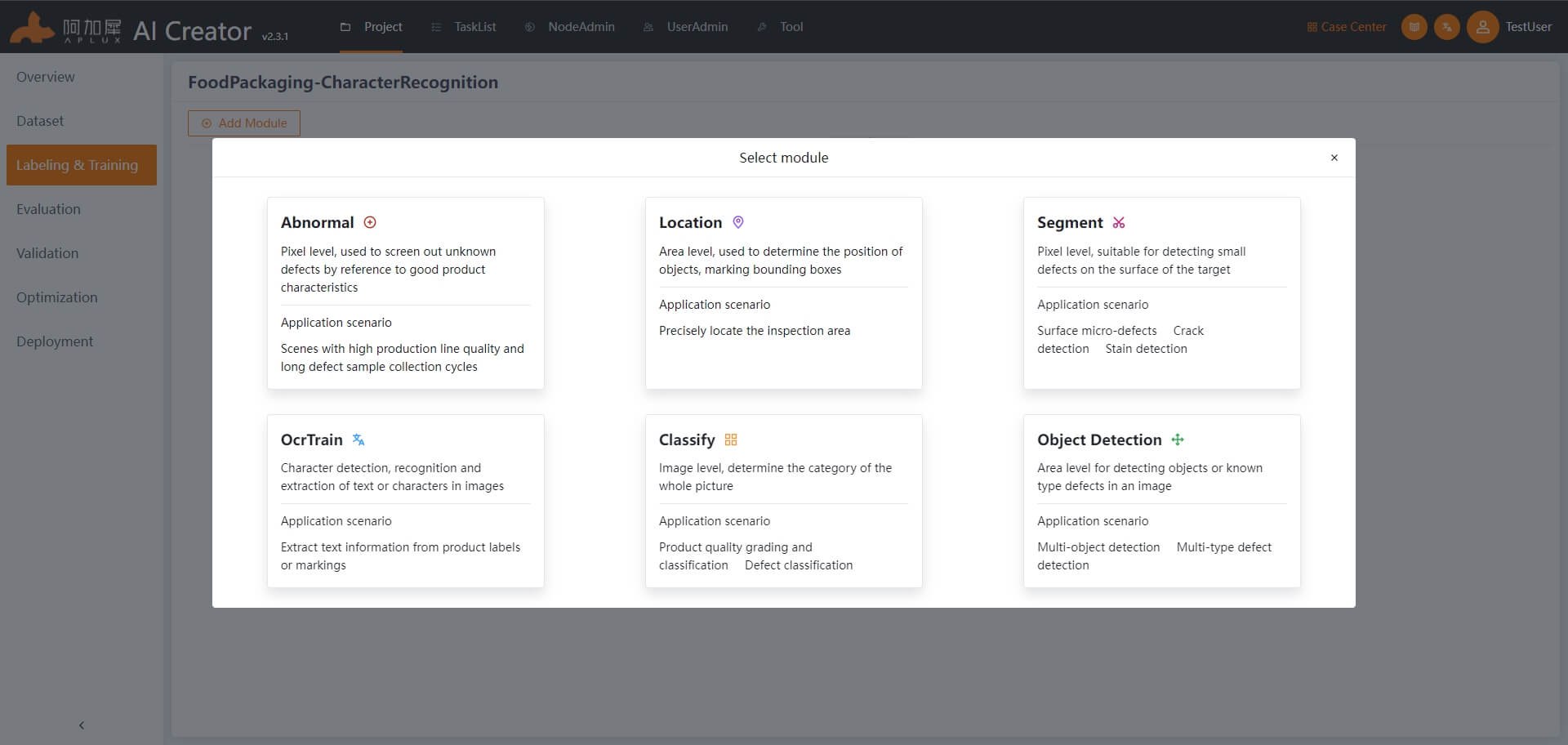Viewport: 1568px width, 745px height.
Task: Click the NodeAdmin icon in navbar
Action: tap(530, 27)
